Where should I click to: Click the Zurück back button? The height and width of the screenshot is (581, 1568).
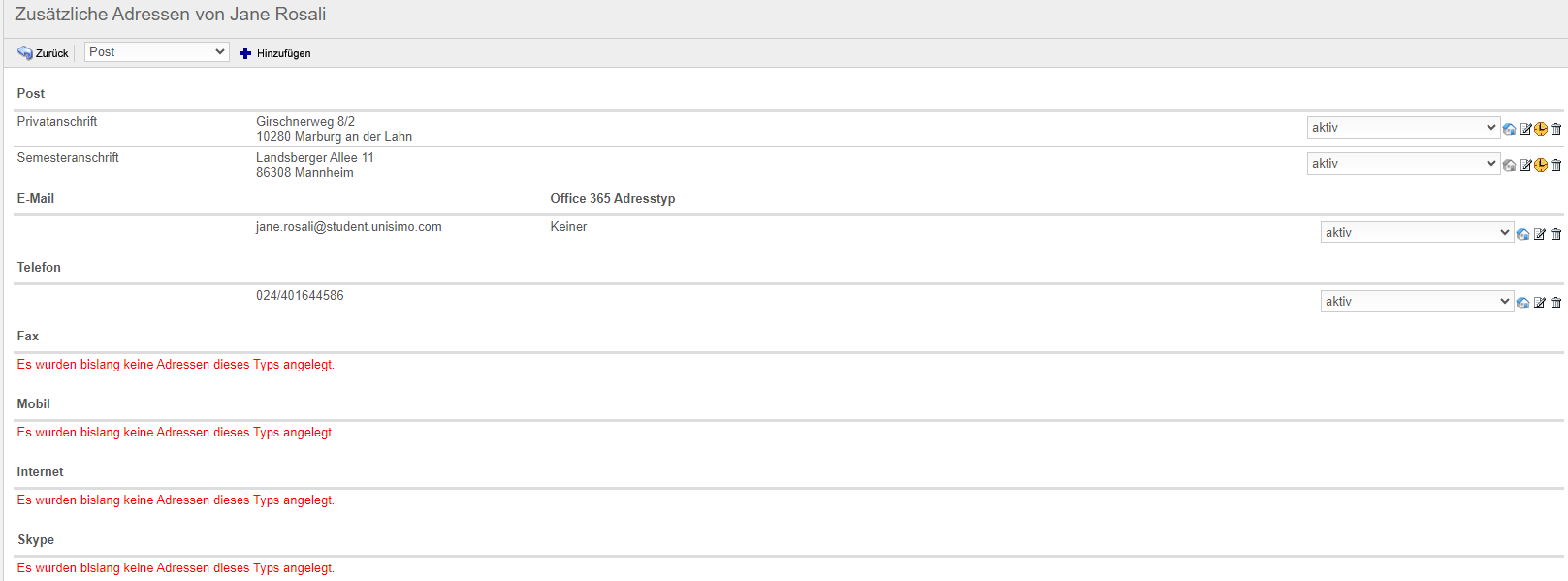pyautogui.click(x=44, y=53)
